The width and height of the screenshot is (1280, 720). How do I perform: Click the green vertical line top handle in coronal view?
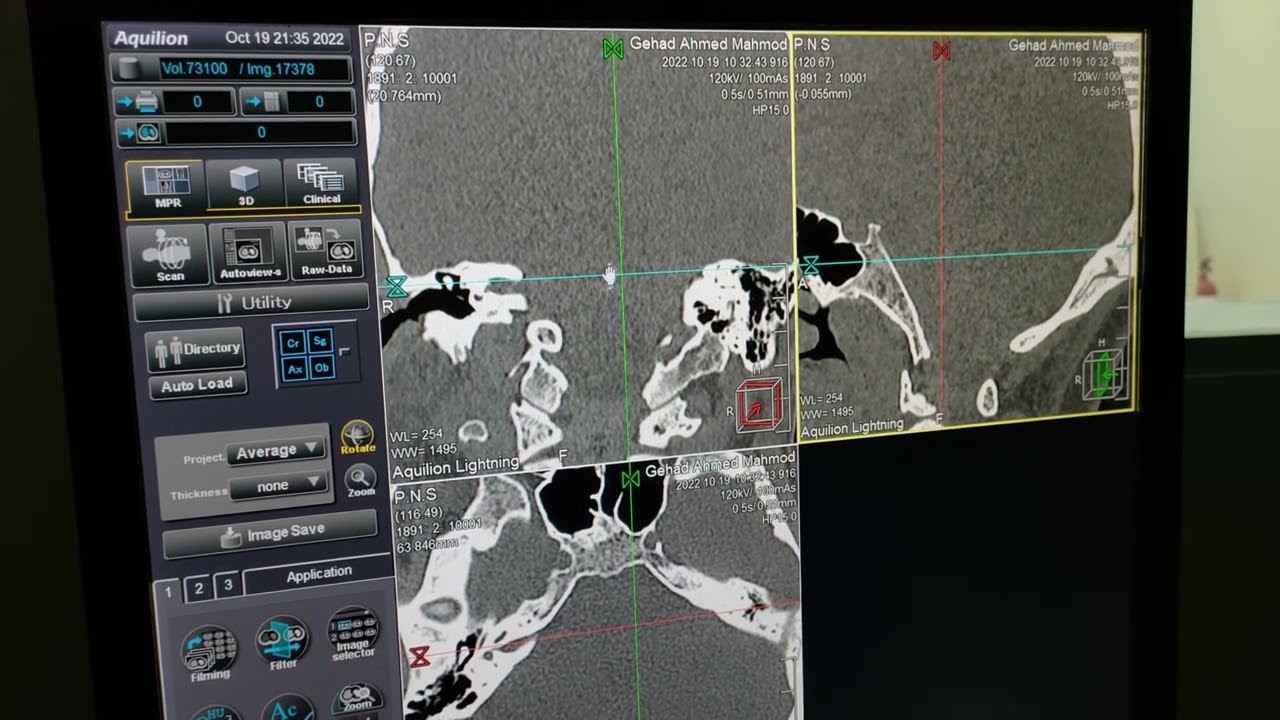[x=613, y=48]
